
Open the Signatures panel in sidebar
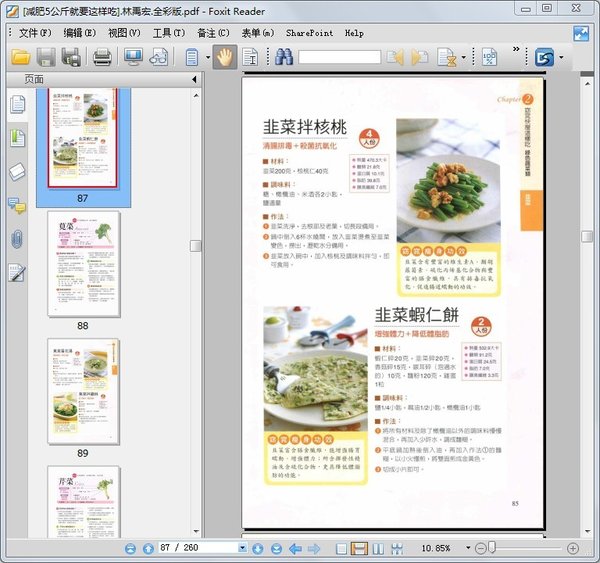point(17,273)
